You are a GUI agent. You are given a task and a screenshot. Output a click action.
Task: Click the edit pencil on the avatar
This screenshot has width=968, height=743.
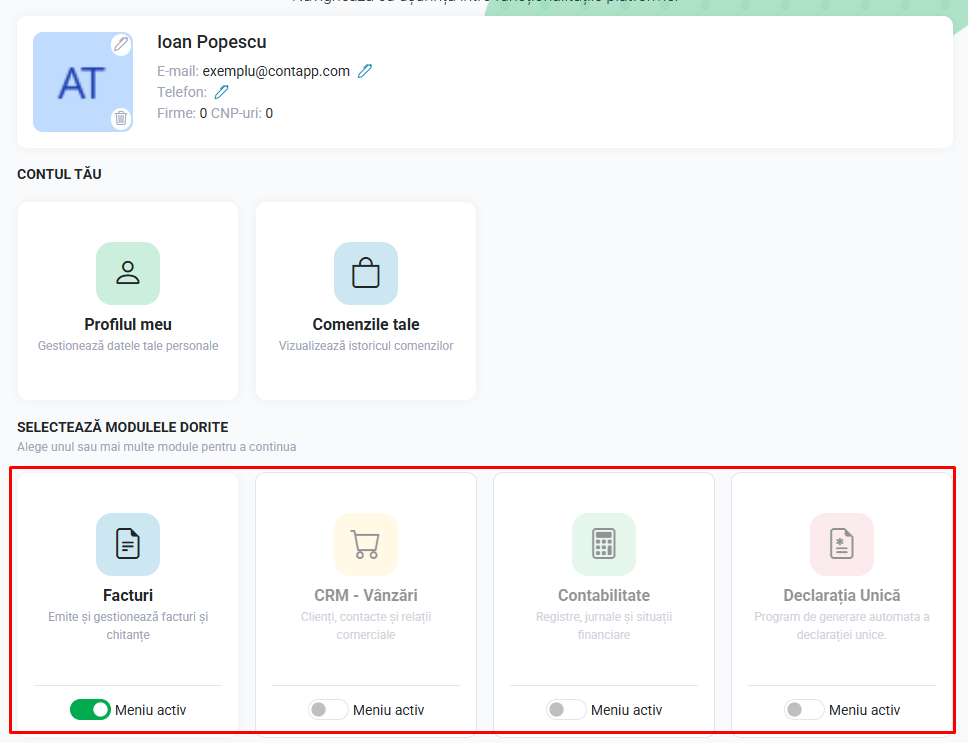tap(121, 44)
